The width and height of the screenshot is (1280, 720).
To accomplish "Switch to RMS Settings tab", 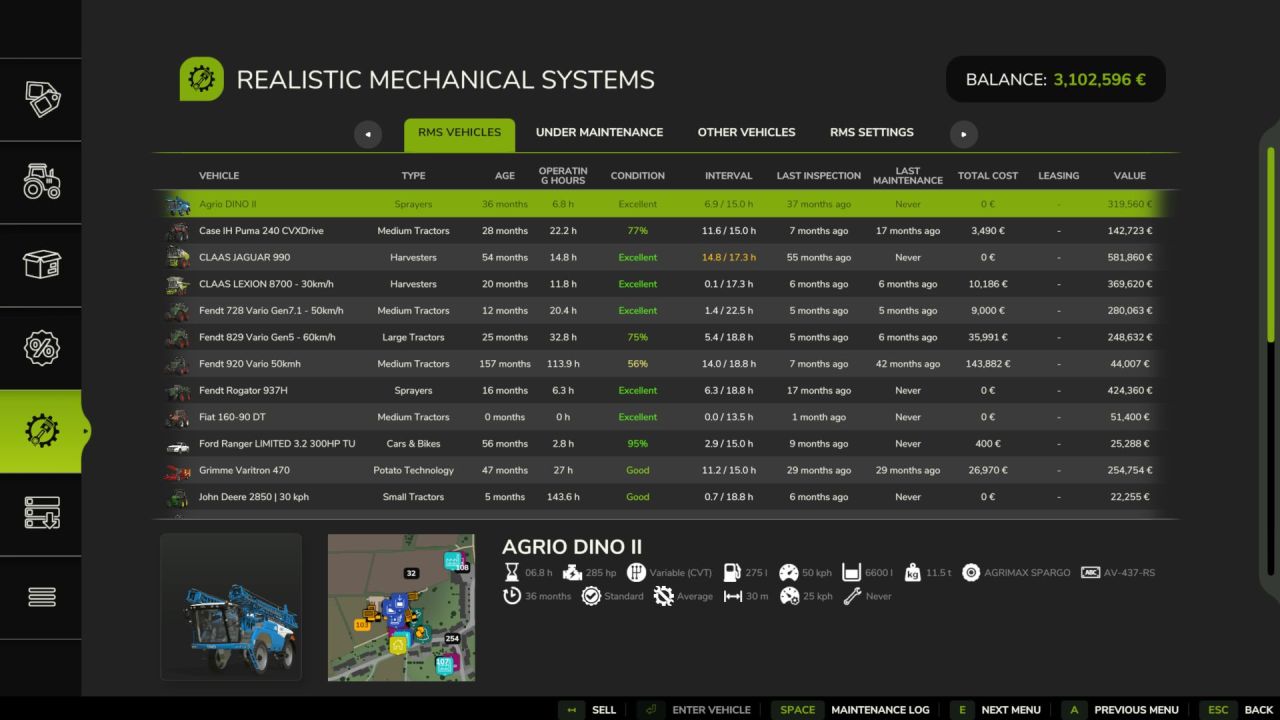I will 871,132.
